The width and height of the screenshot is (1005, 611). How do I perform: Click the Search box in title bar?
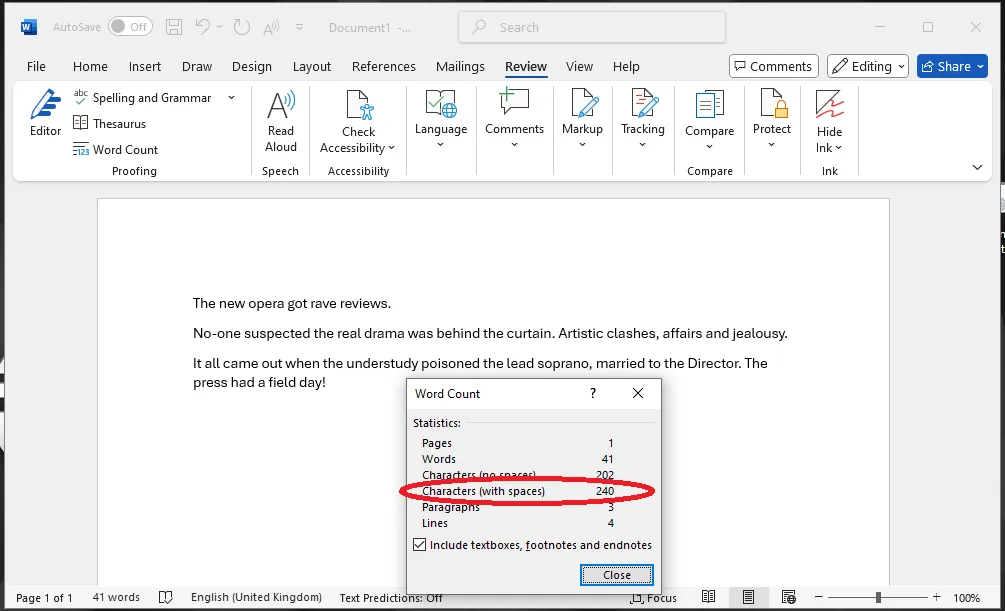(x=592, y=27)
